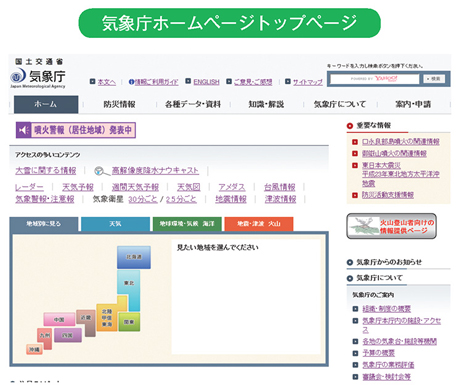Viewport: 460px width, 389px height.
Task: Open the 東日本大震災 link
Action: click(381, 165)
